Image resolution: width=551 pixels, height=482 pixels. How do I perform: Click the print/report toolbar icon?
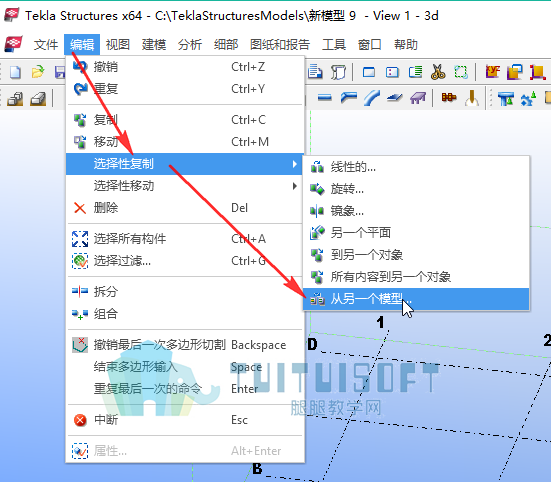(315, 72)
